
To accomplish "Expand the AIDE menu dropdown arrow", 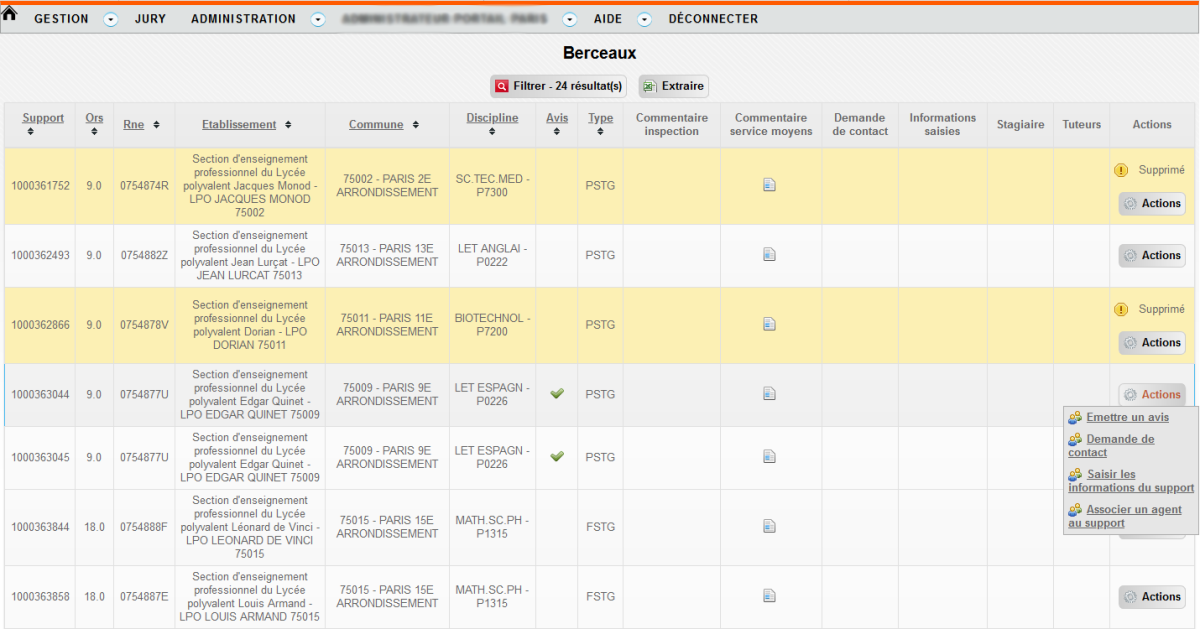I will point(645,20).
